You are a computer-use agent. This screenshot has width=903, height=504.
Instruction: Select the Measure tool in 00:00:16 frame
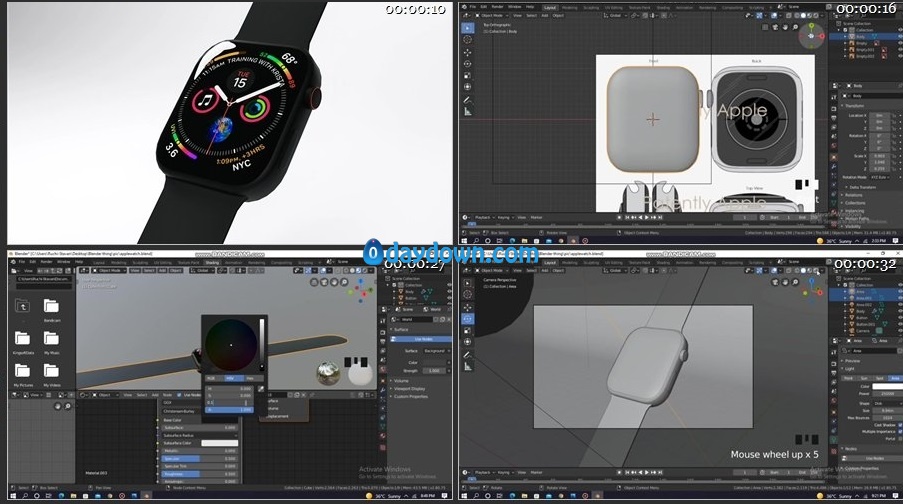click(467, 112)
